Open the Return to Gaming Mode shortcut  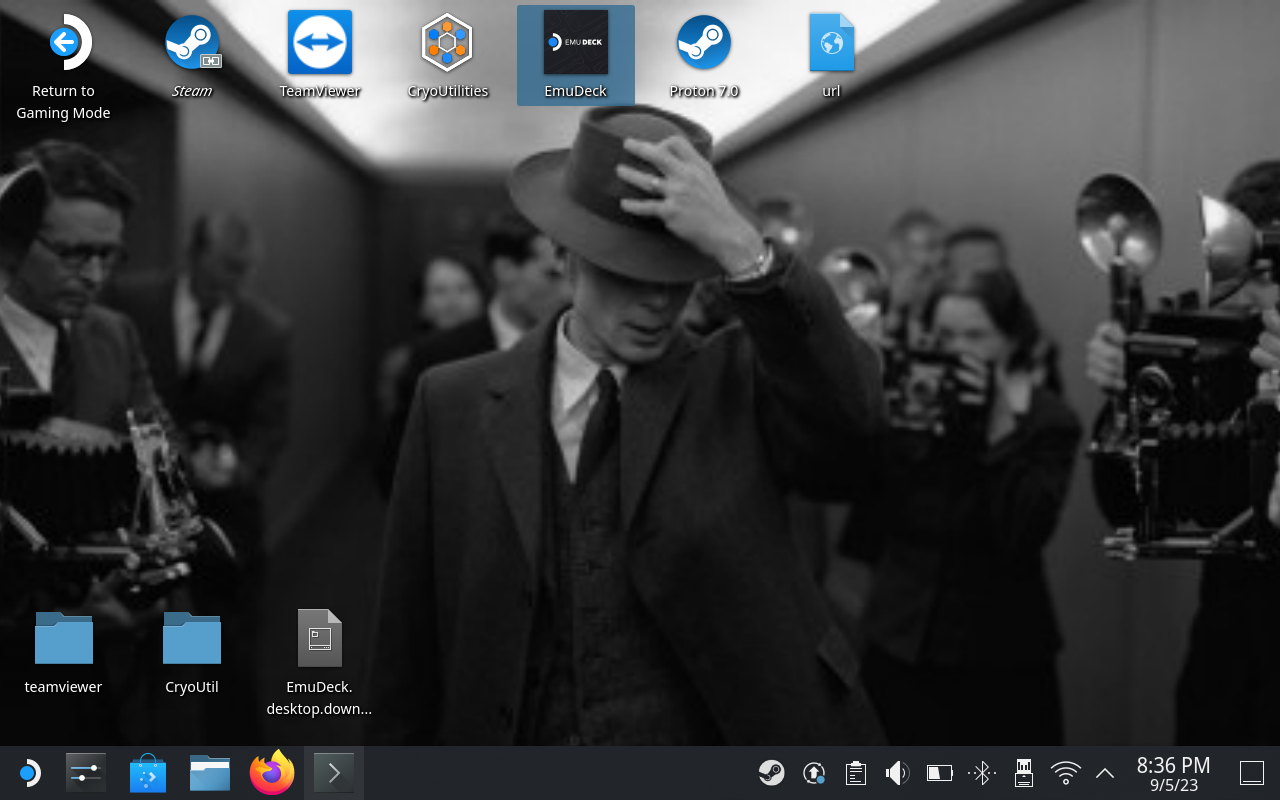coord(64,45)
